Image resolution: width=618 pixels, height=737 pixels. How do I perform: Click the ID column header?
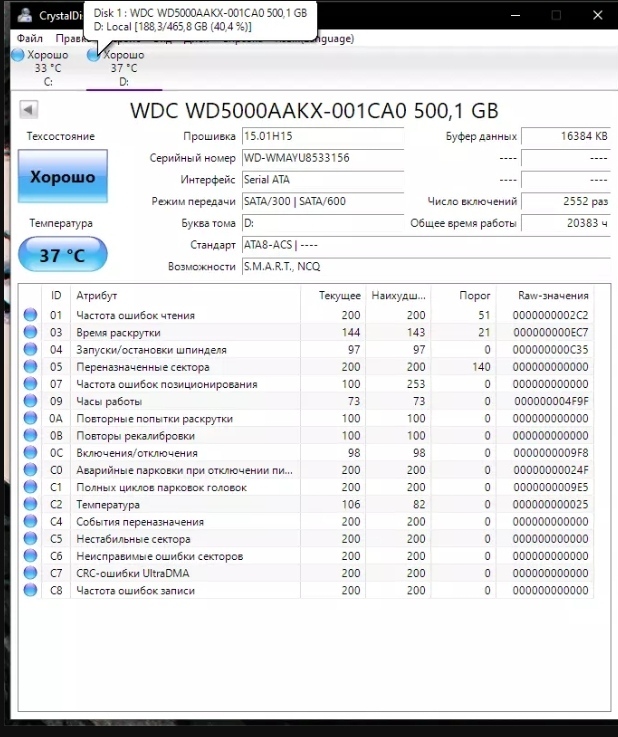[x=56, y=295]
